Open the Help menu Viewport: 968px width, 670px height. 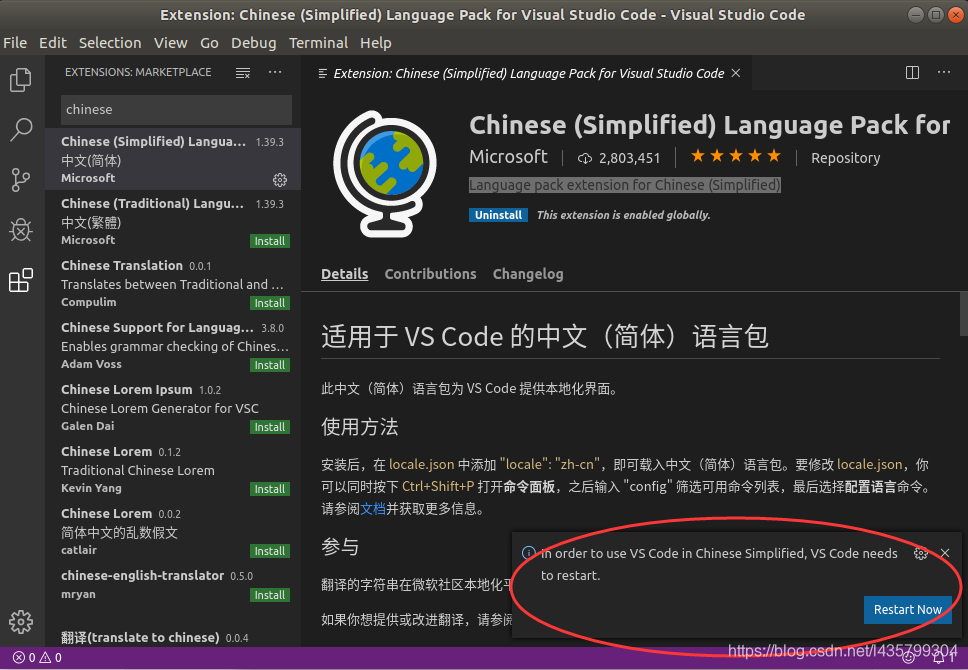click(x=375, y=43)
